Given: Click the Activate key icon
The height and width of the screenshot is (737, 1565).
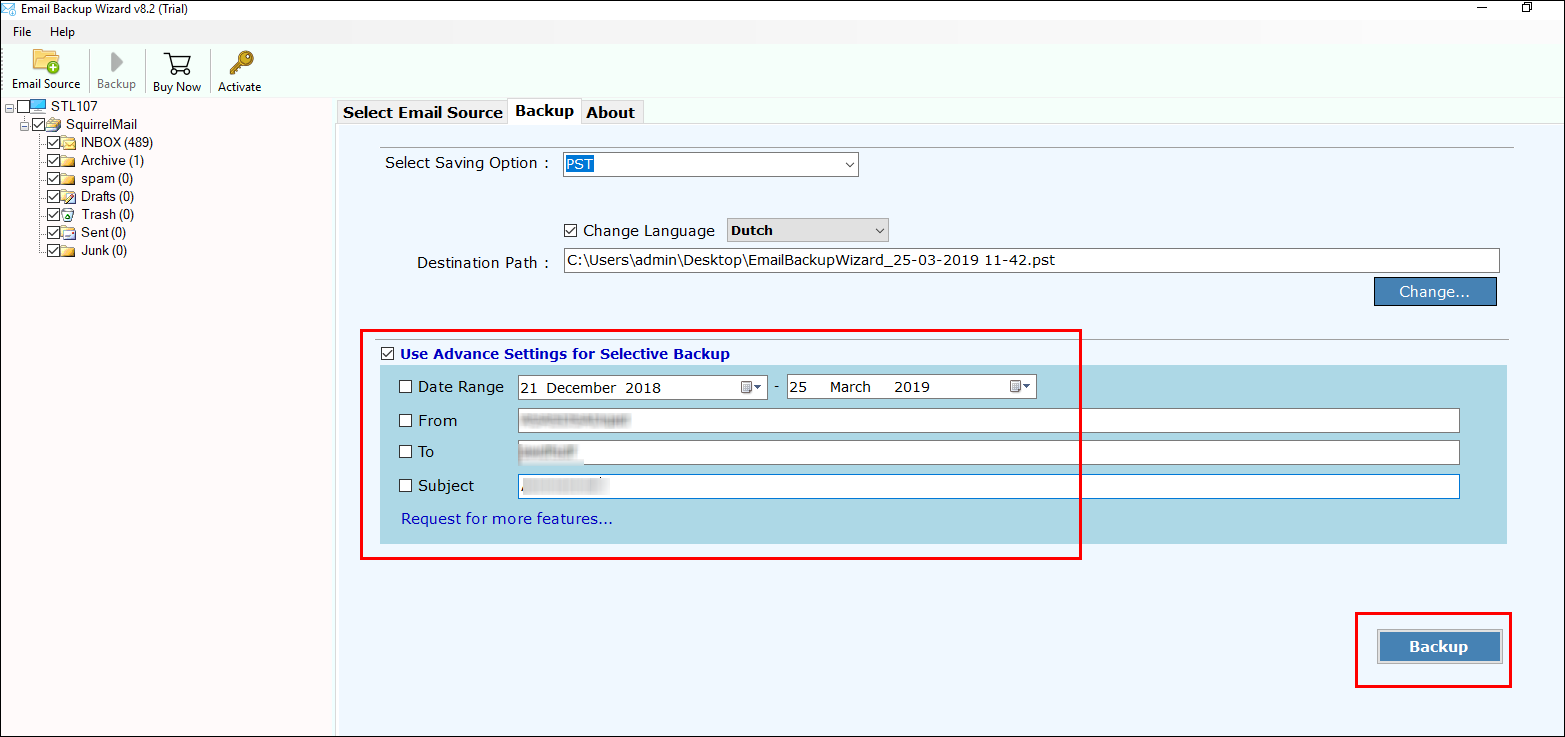Looking at the screenshot, I should [x=240, y=63].
